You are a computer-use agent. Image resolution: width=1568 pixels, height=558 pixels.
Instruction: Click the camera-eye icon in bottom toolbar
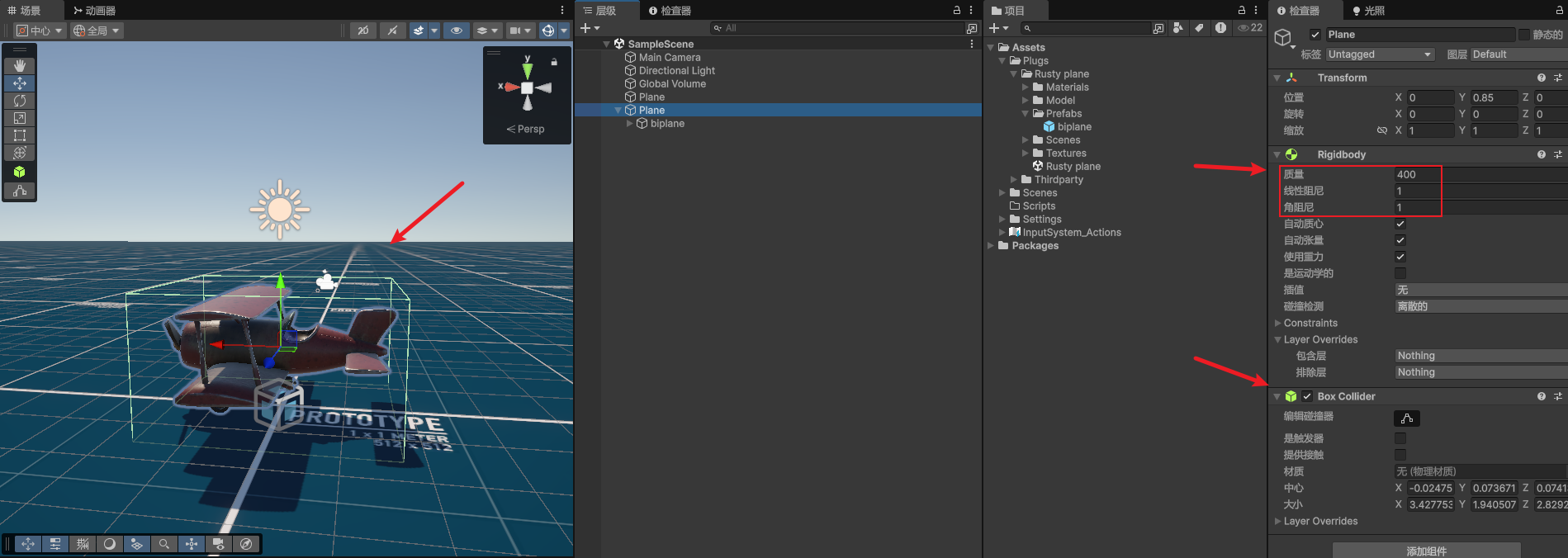coord(219,543)
